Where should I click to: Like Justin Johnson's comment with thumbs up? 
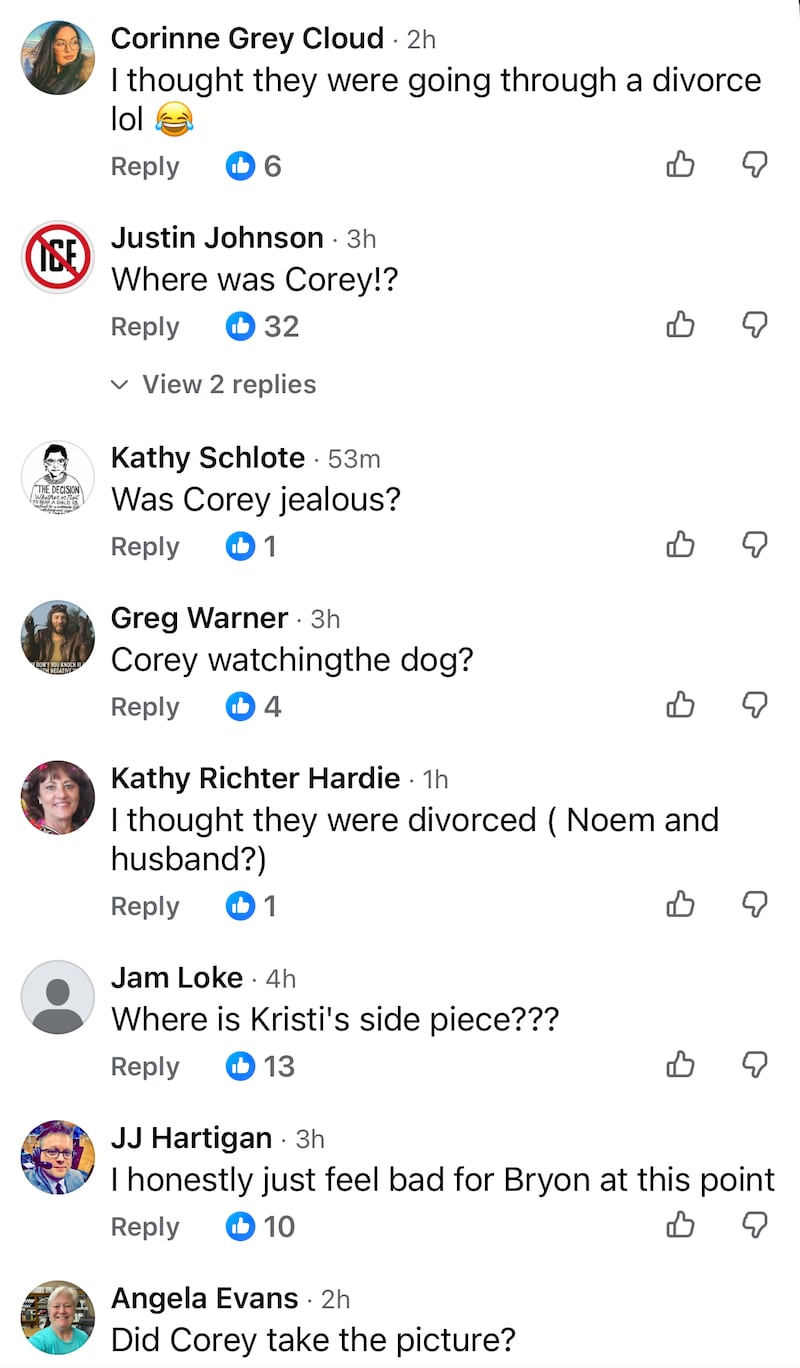point(680,325)
